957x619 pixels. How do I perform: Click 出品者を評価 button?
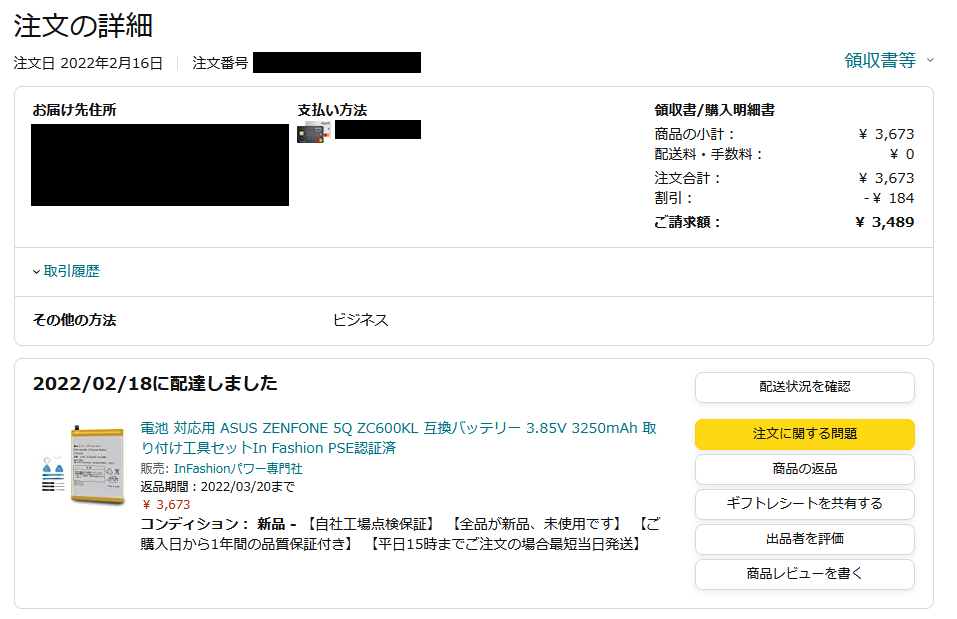click(804, 539)
